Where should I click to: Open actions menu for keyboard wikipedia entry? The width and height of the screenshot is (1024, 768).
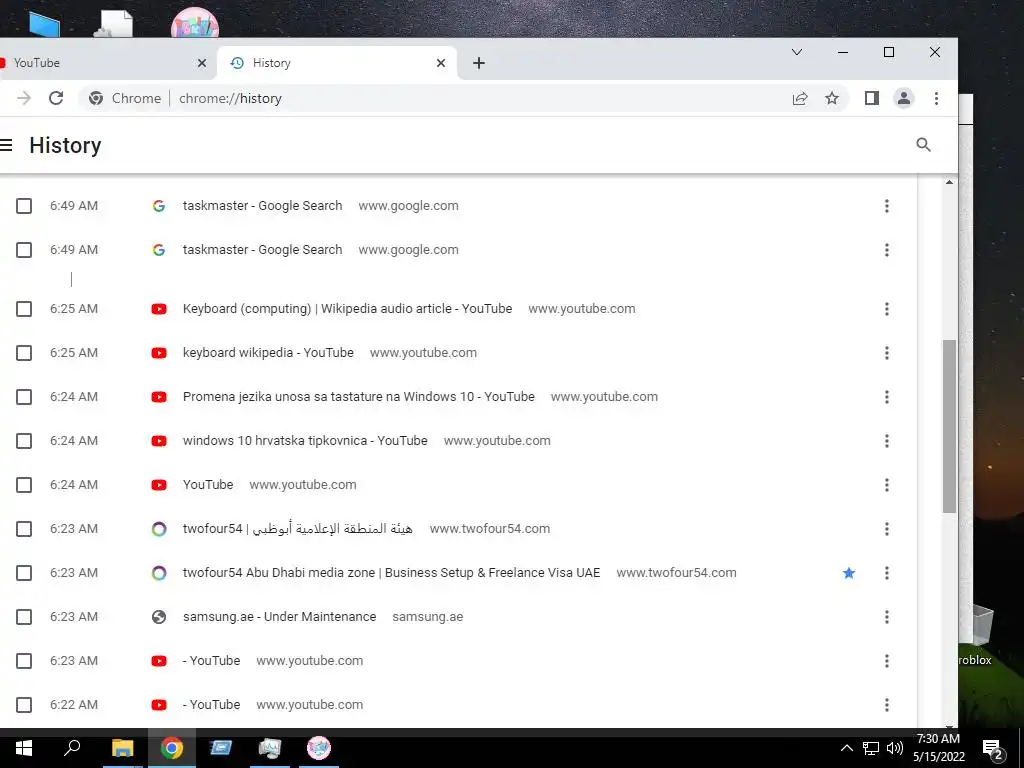point(886,353)
